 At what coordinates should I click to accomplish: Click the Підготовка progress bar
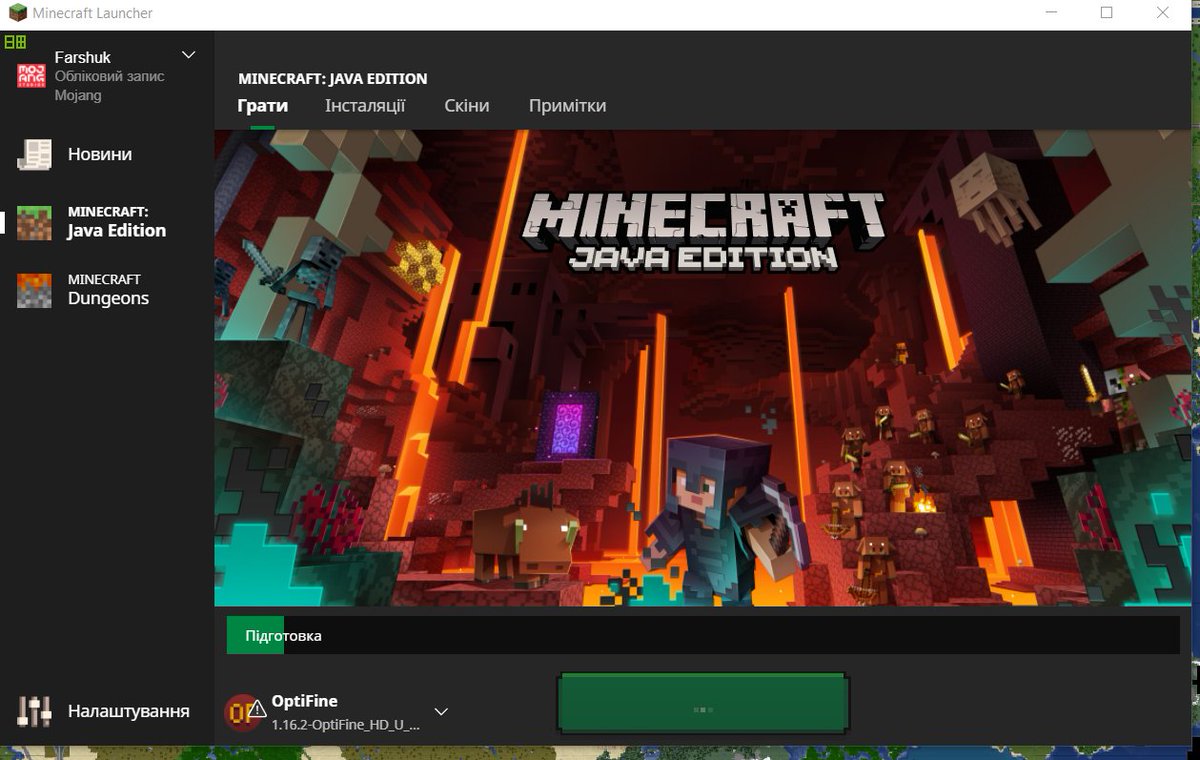(702, 636)
